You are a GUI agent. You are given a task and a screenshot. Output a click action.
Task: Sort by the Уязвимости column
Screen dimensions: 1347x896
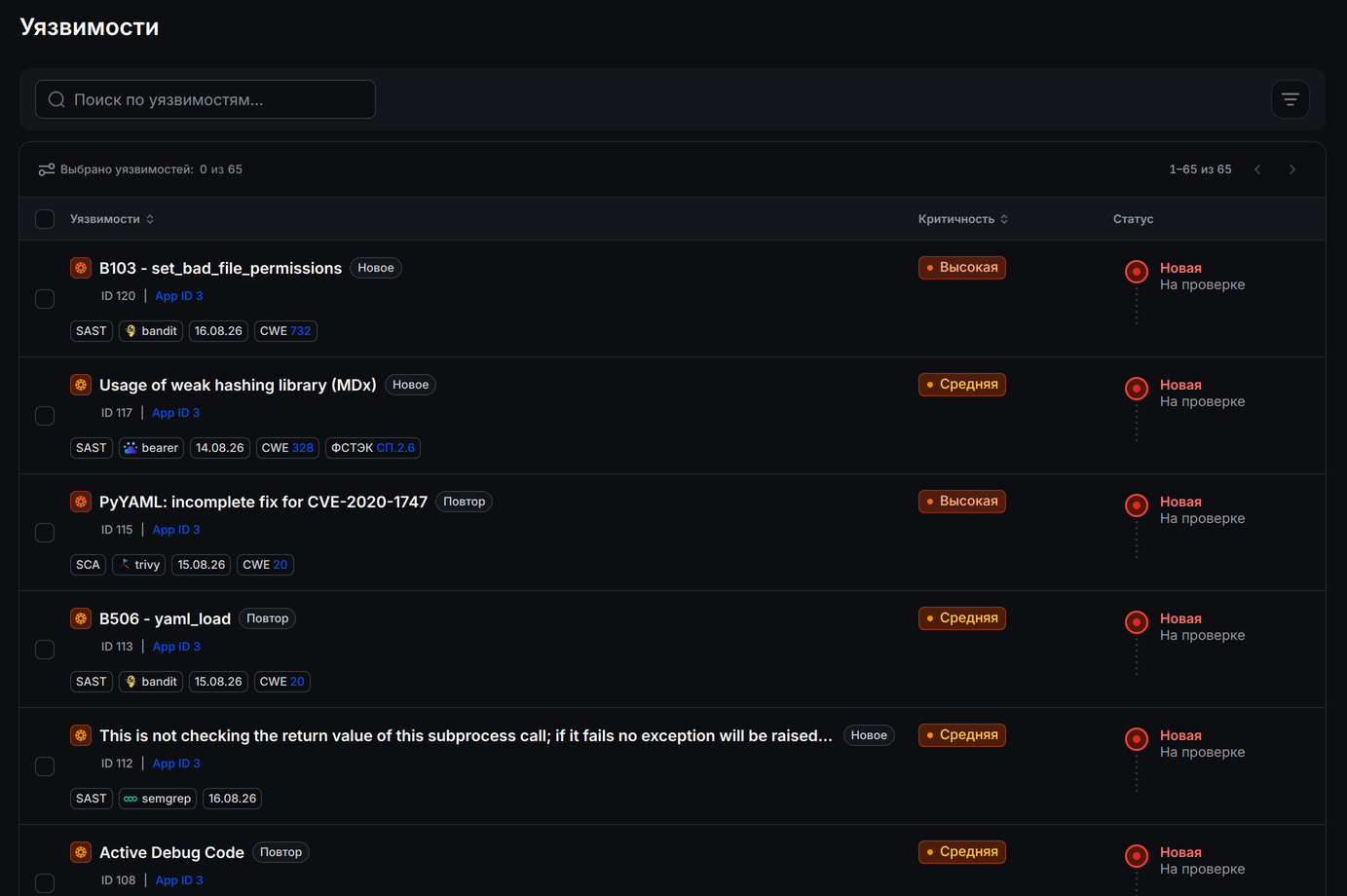[x=112, y=219]
